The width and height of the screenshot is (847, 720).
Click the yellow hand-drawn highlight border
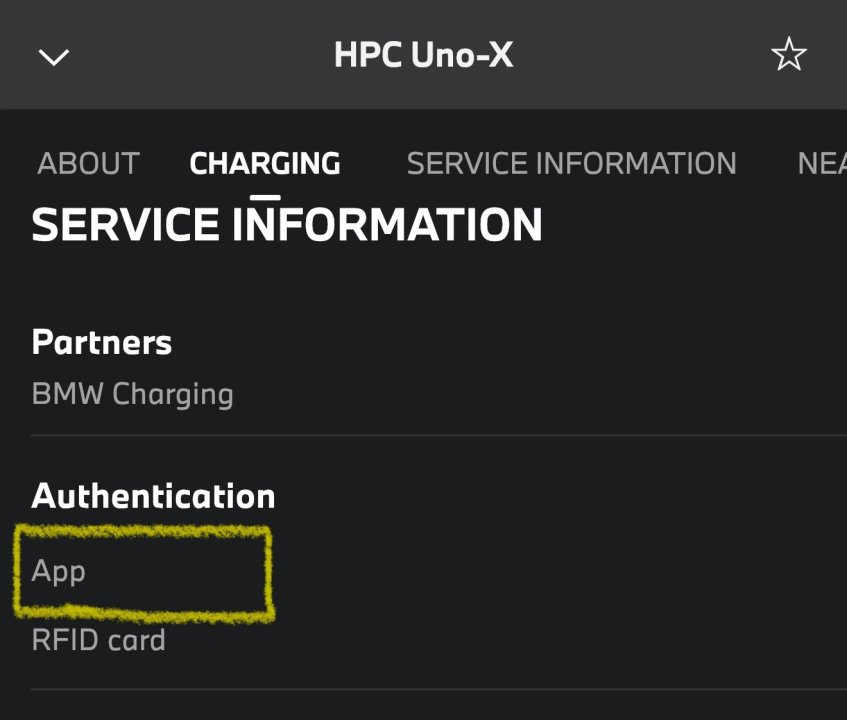tap(268, 570)
